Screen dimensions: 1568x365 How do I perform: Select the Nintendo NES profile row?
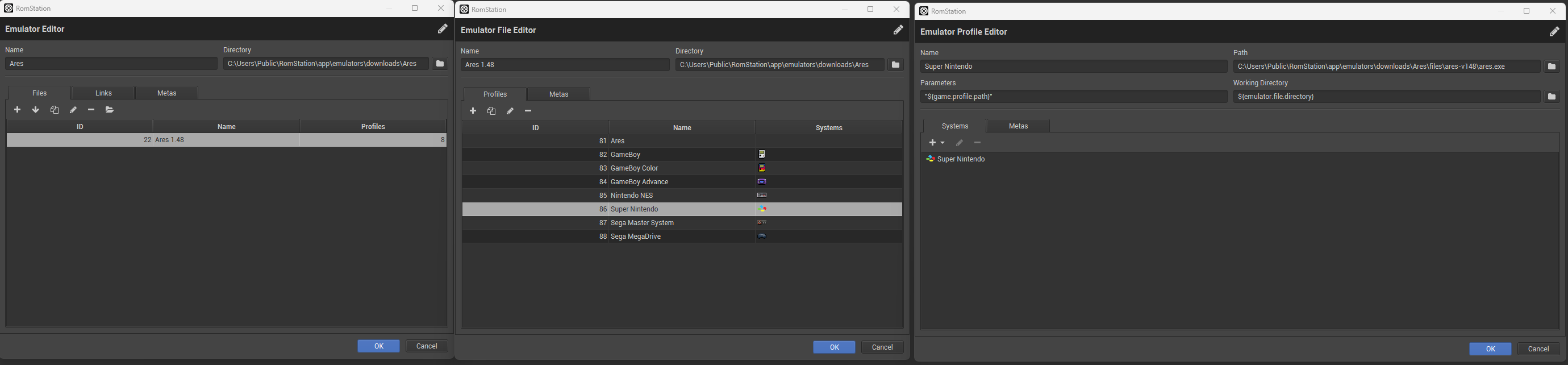pyautogui.click(x=682, y=195)
